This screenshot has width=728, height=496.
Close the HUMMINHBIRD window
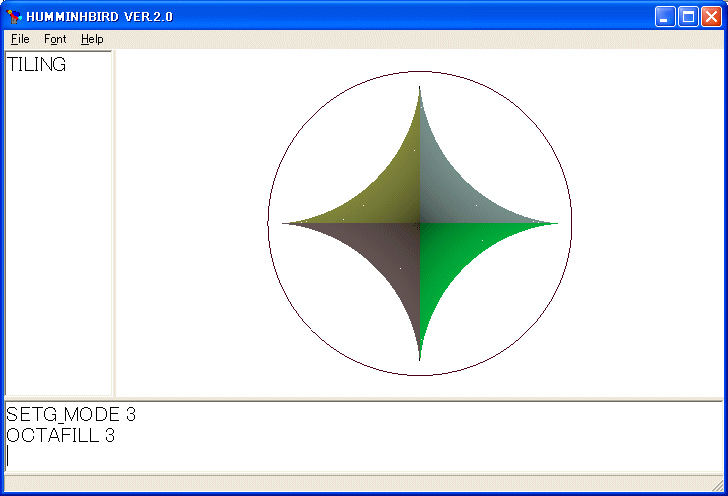point(711,17)
